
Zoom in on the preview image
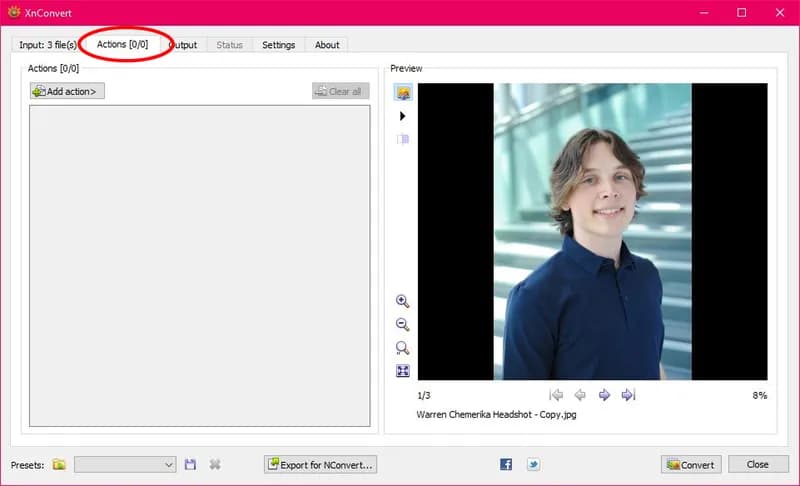[x=403, y=301]
